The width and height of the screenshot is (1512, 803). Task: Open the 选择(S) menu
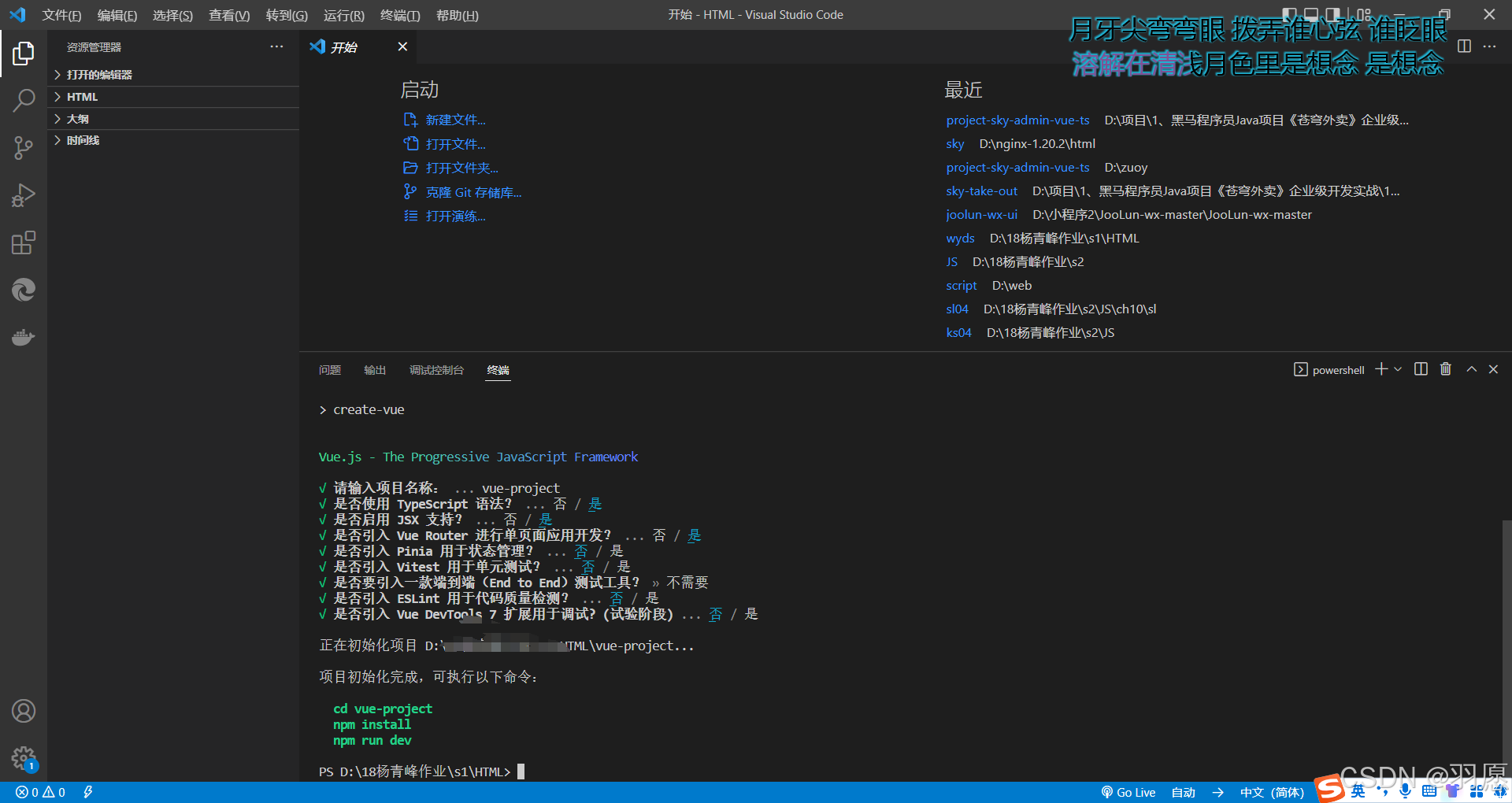(x=172, y=15)
